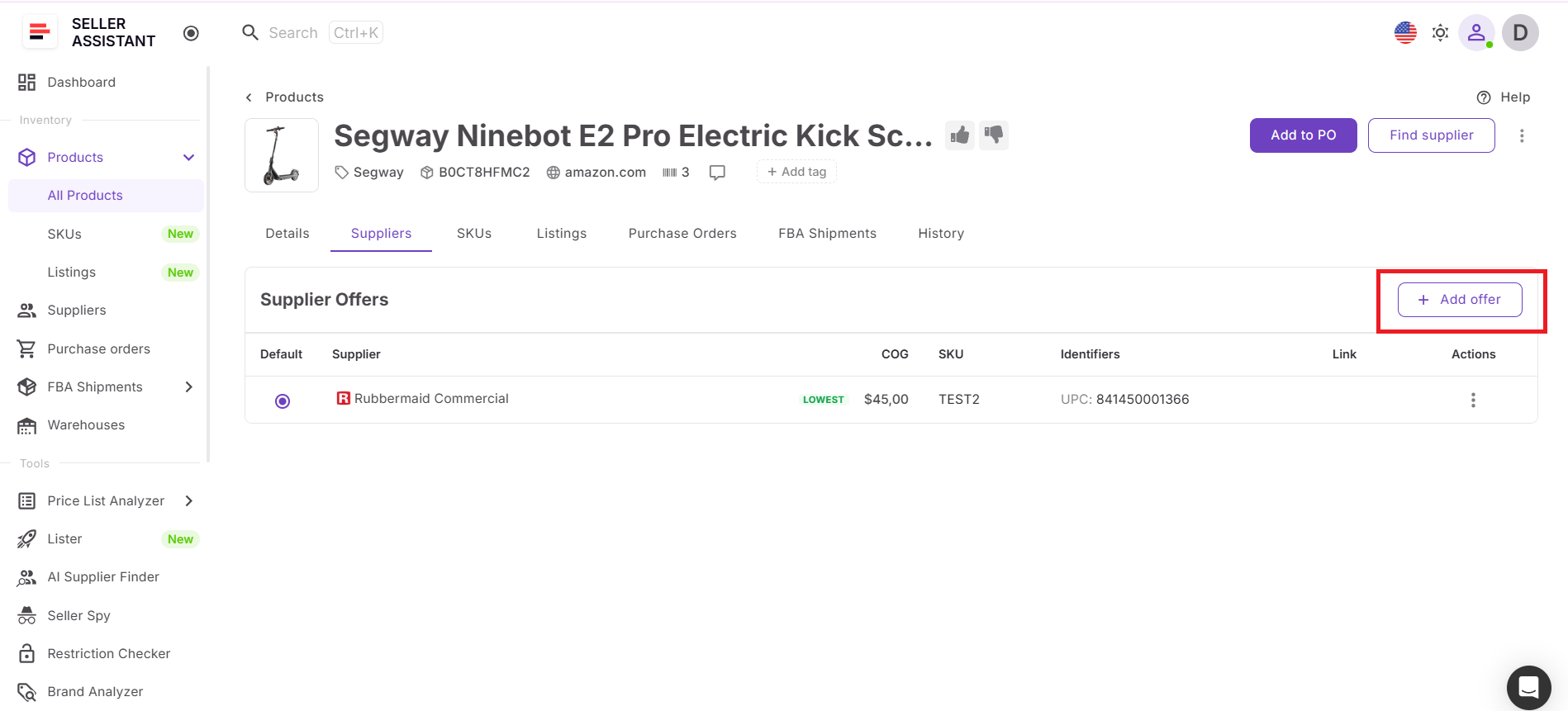Click the Products cube icon in sidebar
This screenshot has height=711, width=1568.
click(x=27, y=158)
